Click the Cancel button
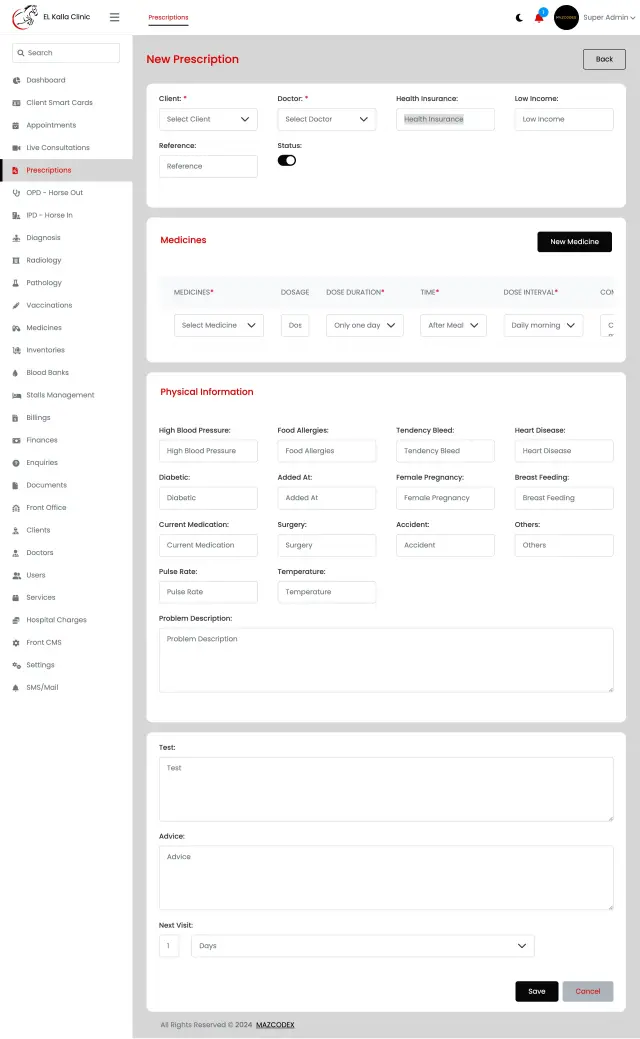The image size is (640, 1039). [x=588, y=991]
